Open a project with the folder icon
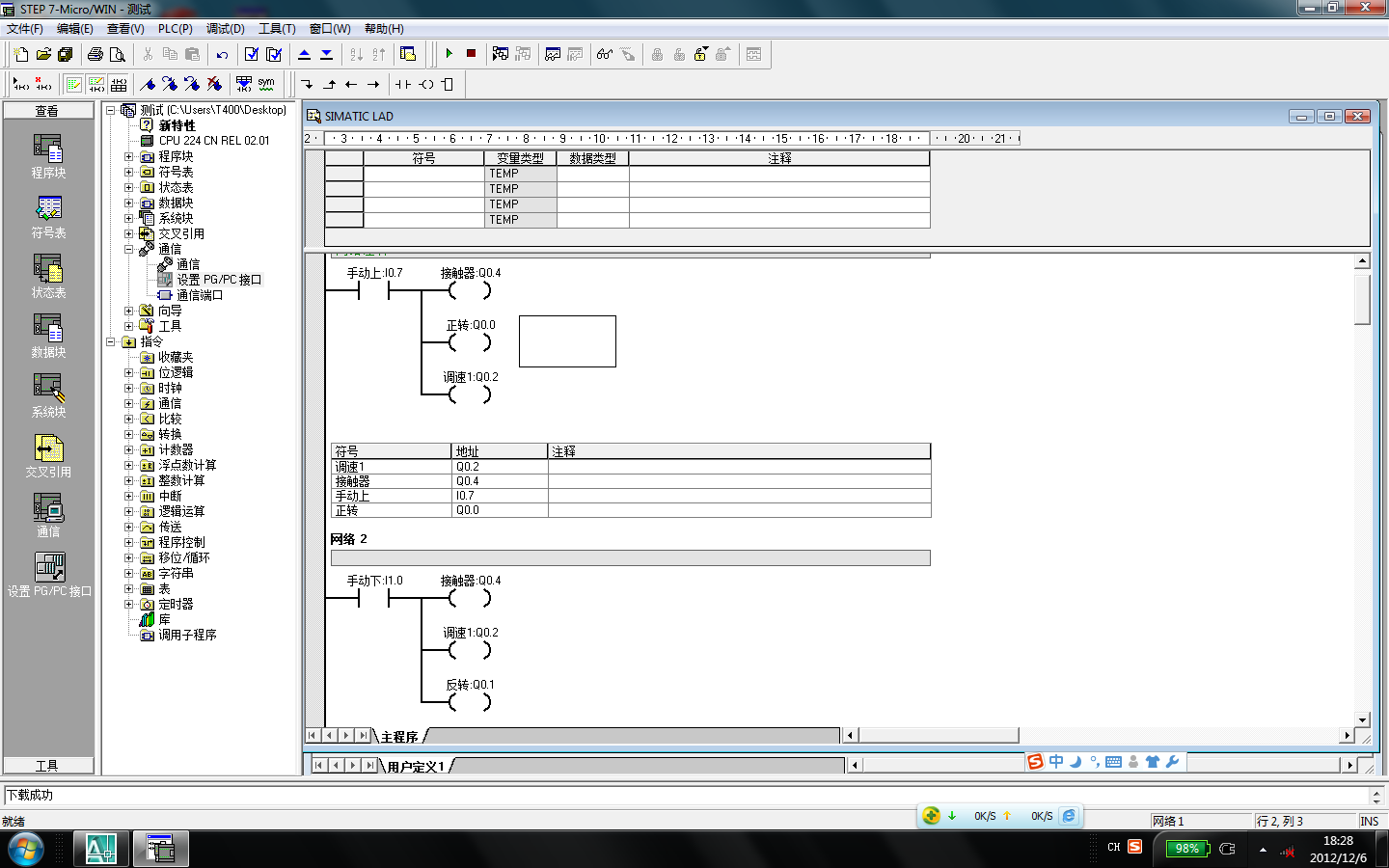 [43, 54]
